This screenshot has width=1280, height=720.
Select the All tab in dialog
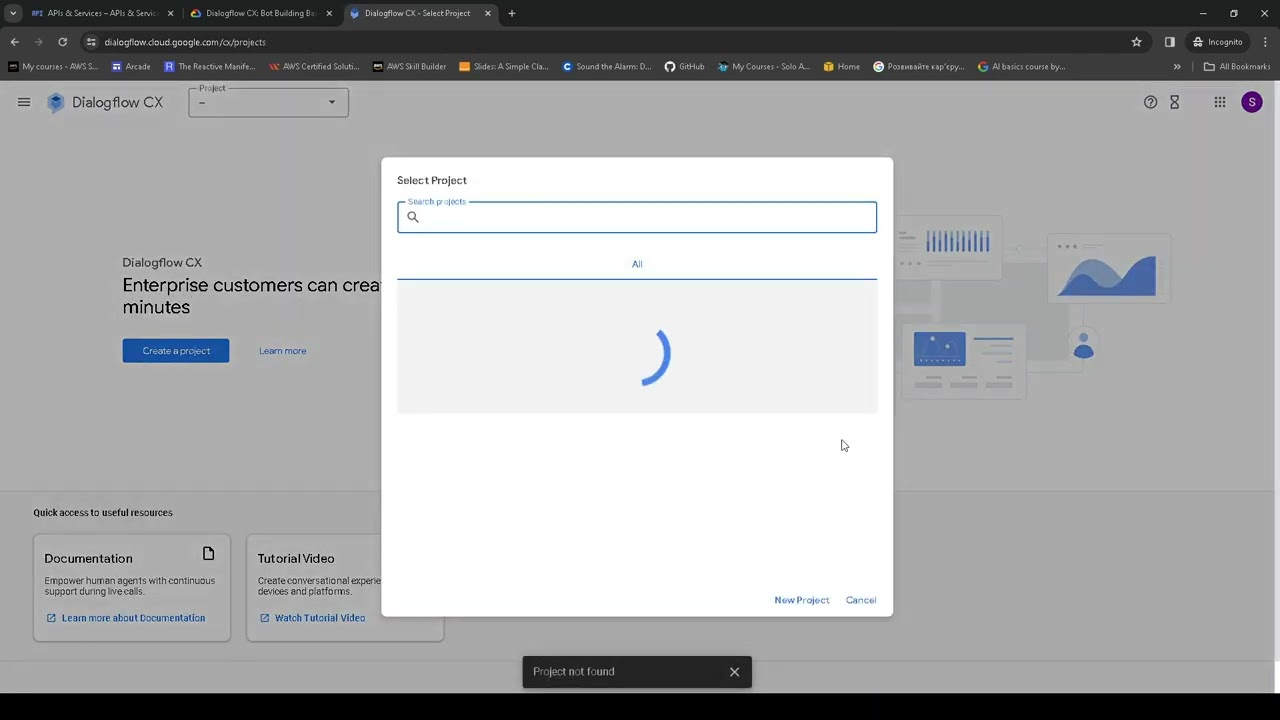point(637,264)
